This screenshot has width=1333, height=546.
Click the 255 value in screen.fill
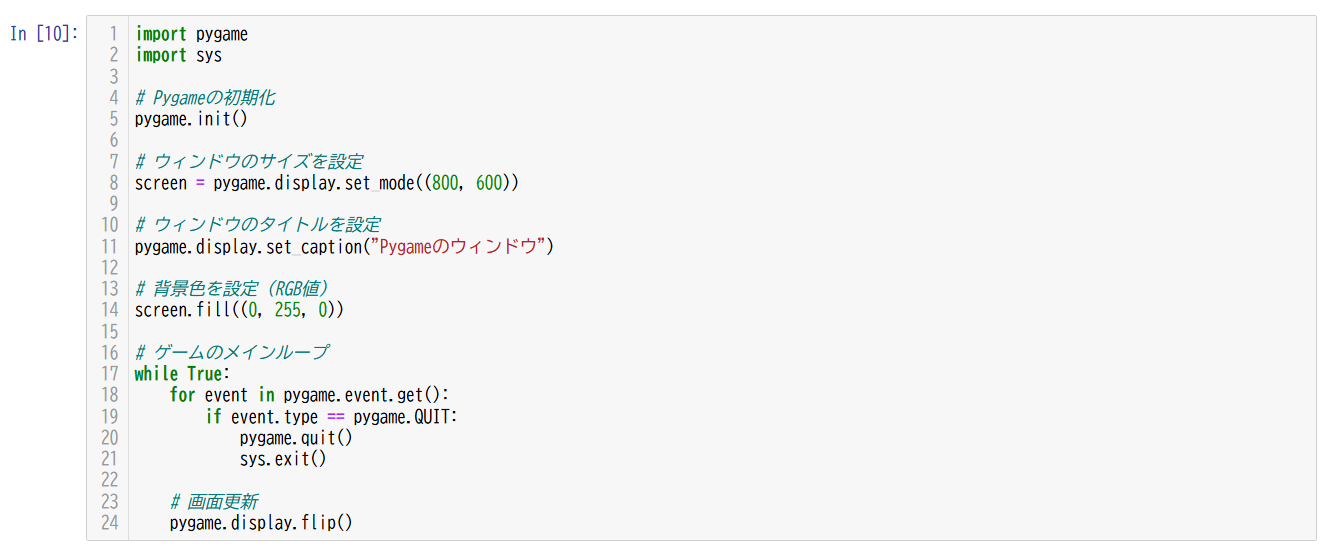click(288, 310)
